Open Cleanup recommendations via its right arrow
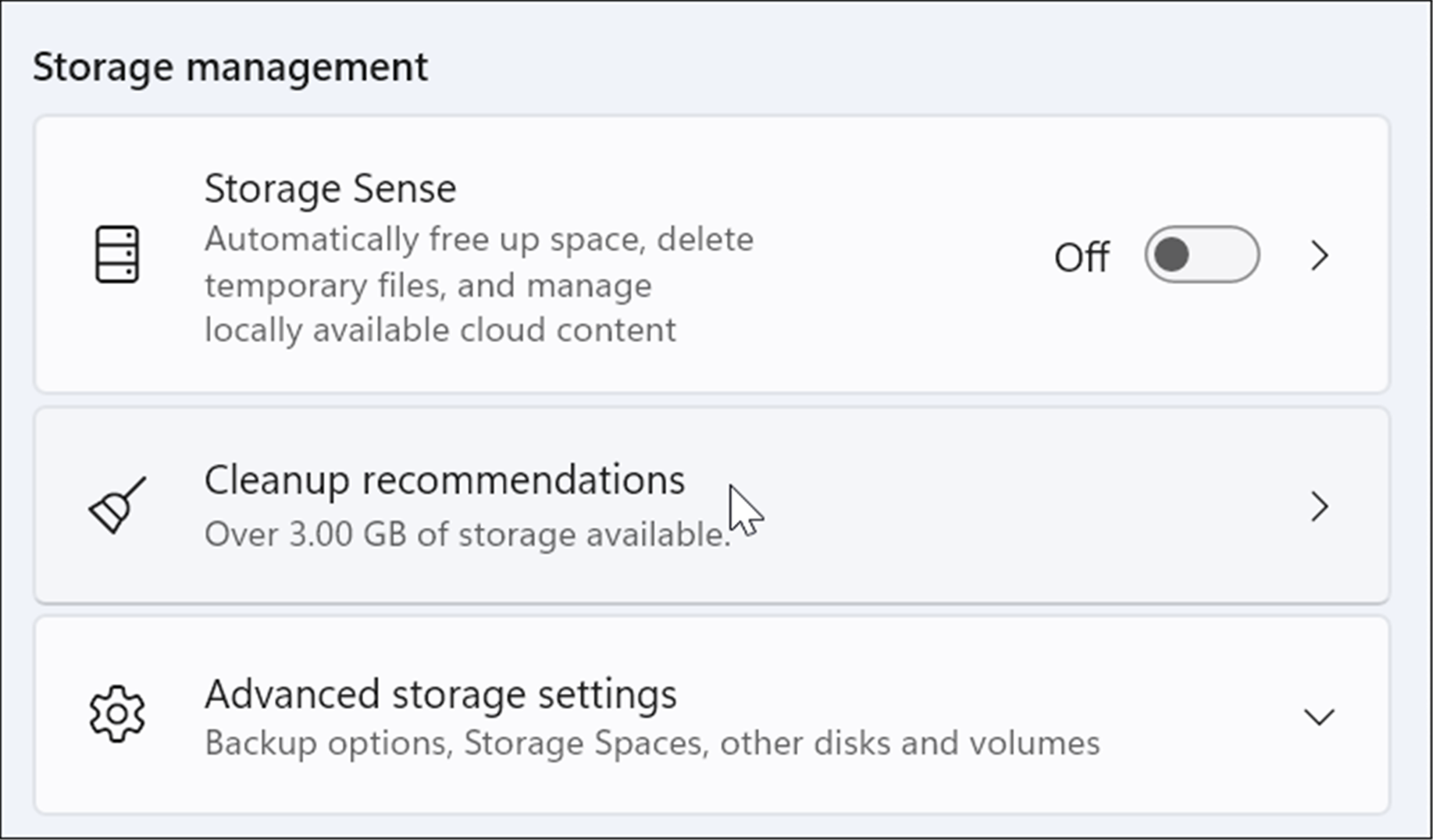 (x=1320, y=507)
